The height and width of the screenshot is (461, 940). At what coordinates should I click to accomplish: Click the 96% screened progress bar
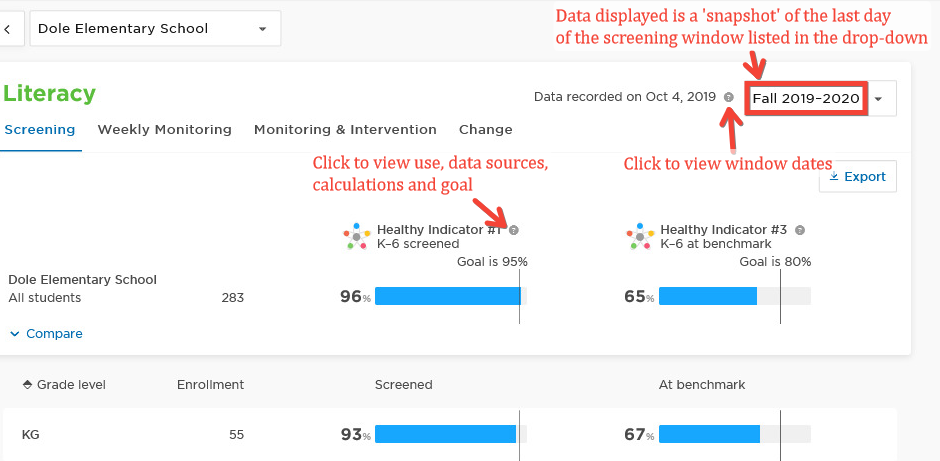point(451,296)
